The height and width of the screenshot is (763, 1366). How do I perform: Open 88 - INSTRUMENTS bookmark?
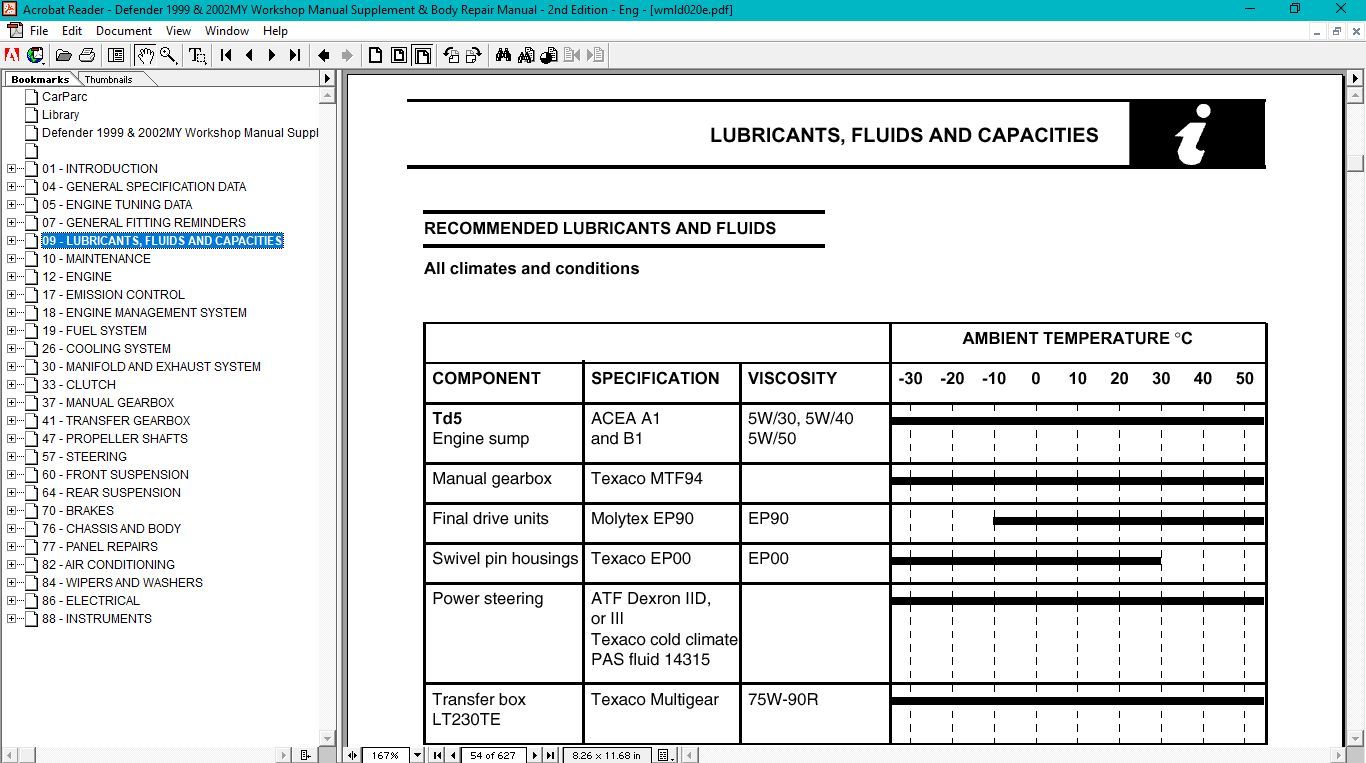click(97, 619)
